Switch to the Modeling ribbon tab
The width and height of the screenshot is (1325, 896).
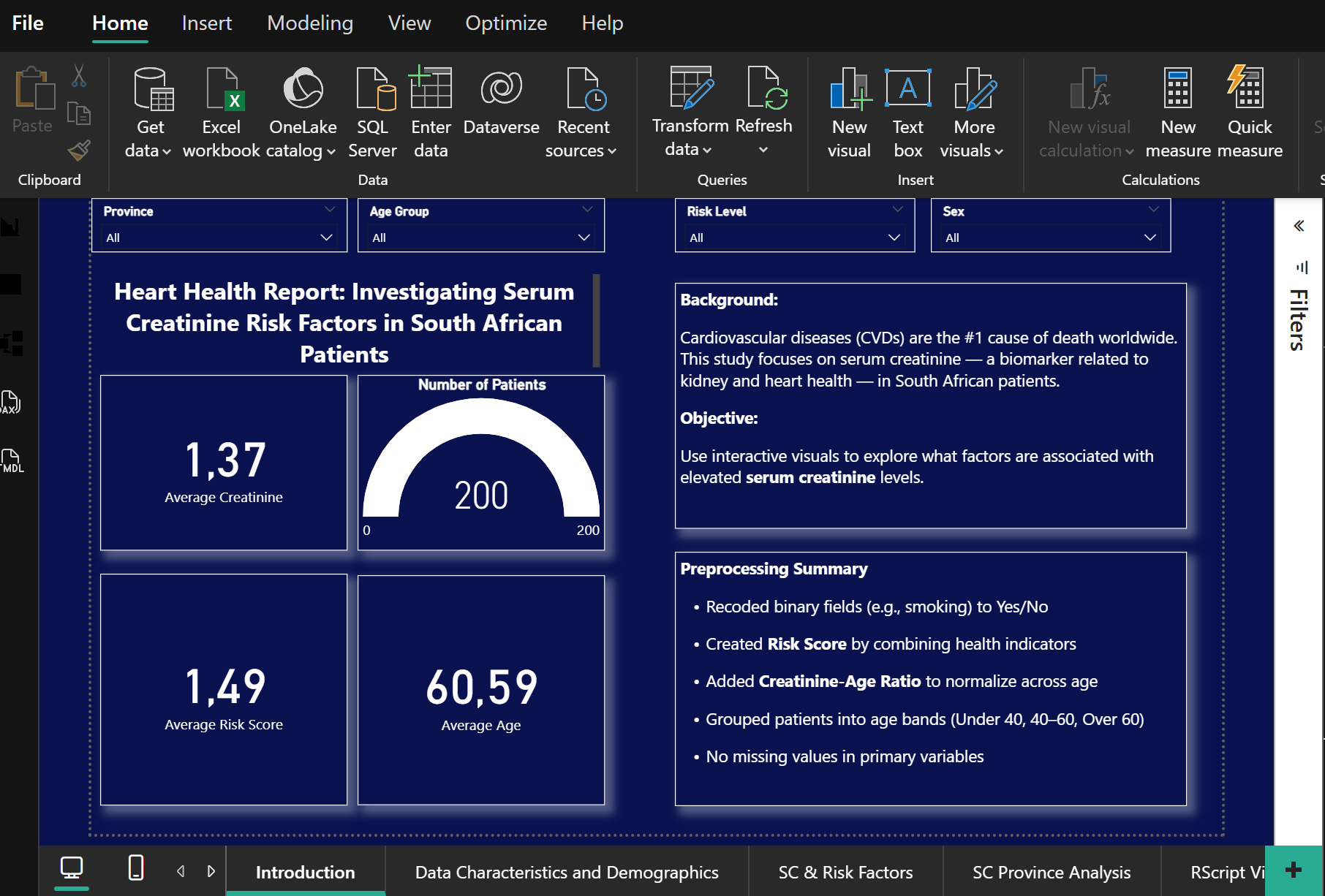(x=310, y=23)
